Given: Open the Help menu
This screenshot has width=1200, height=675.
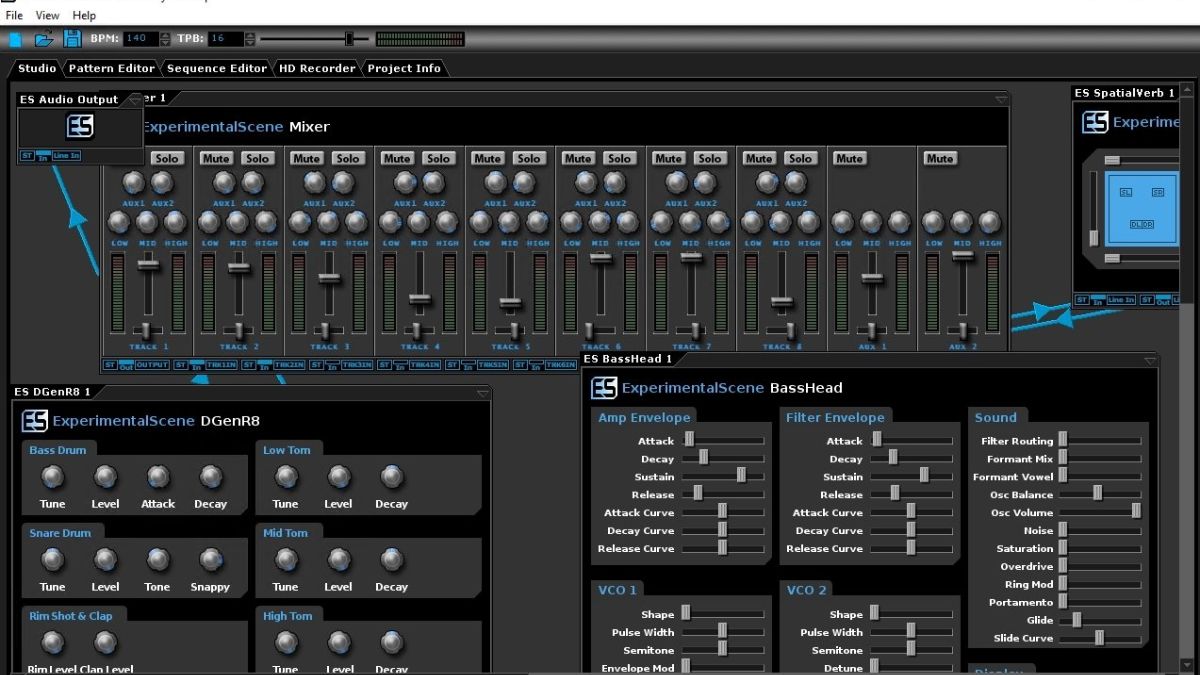Looking at the screenshot, I should (84, 15).
